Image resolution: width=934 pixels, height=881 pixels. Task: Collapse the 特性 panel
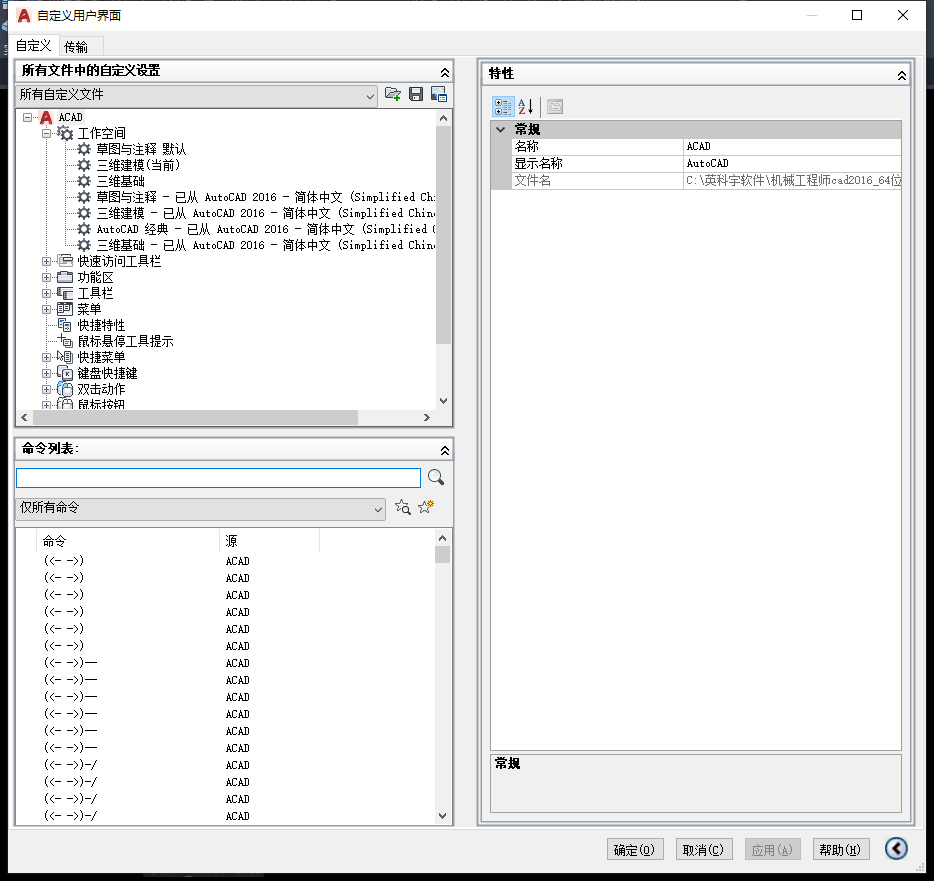(902, 75)
